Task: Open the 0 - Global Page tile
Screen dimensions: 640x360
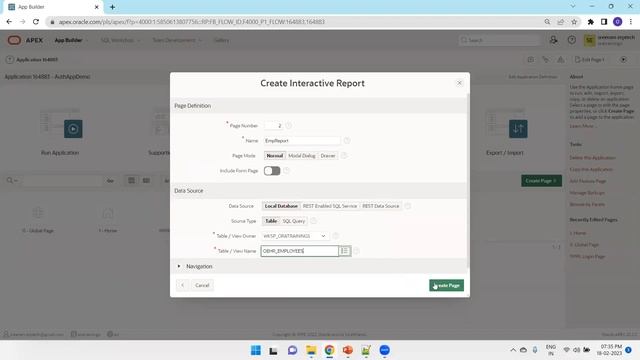Action: click(x=38, y=220)
